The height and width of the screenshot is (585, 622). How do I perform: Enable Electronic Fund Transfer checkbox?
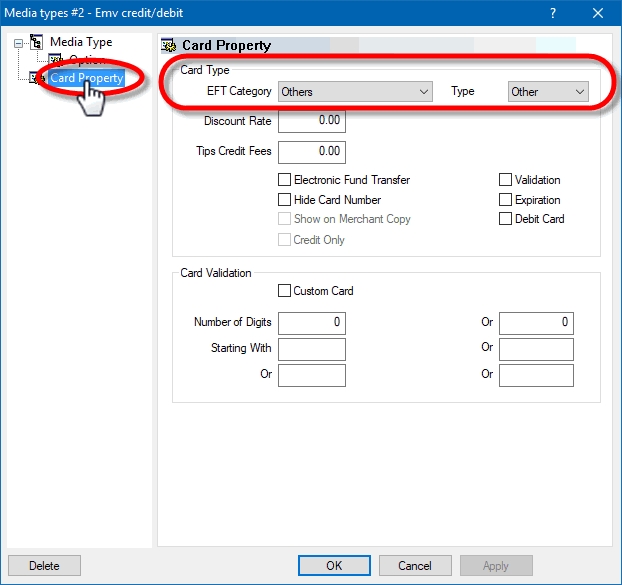pyautogui.click(x=285, y=180)
